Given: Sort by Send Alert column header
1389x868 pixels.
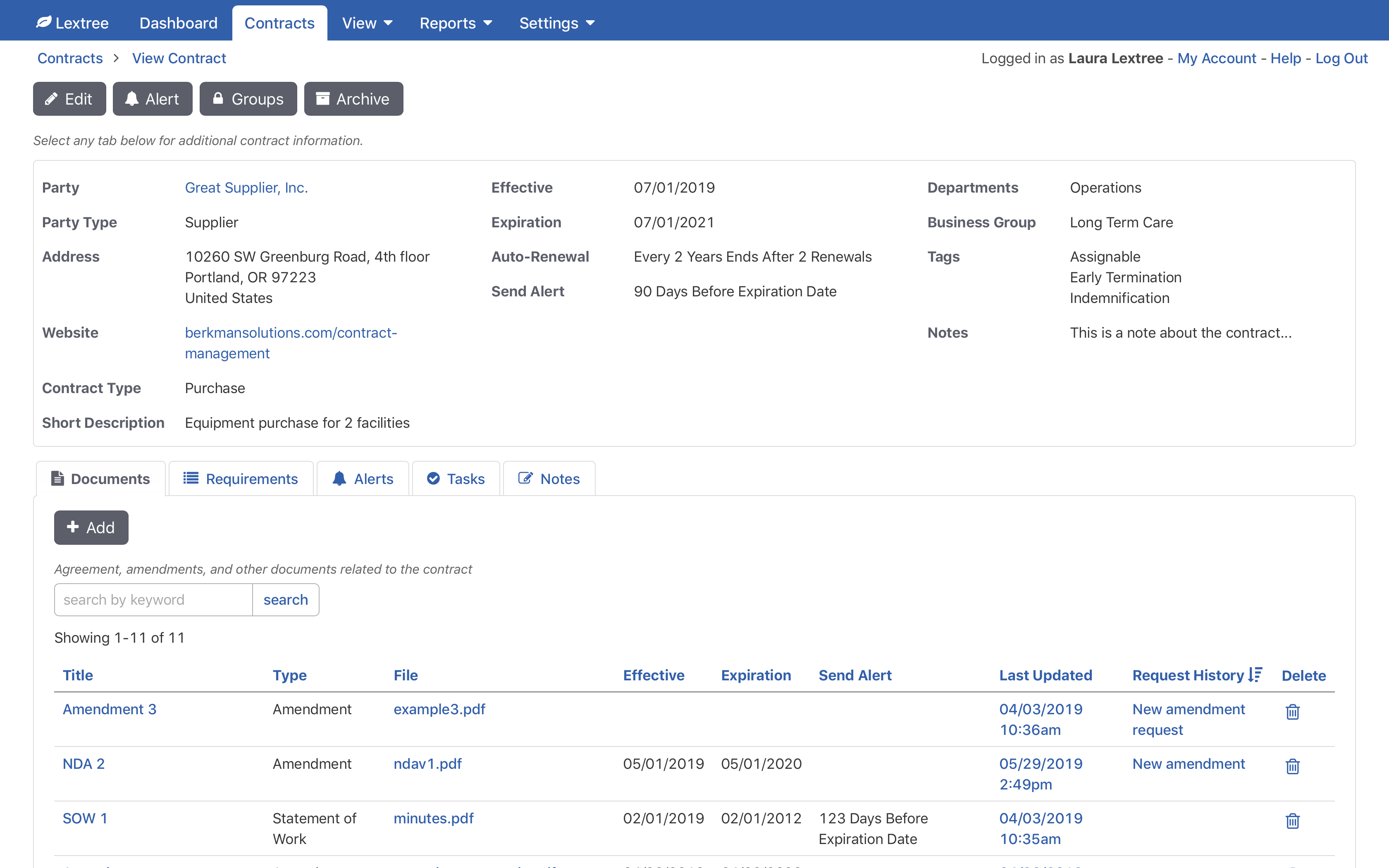Looking at the screenshot, I should 854,675.
